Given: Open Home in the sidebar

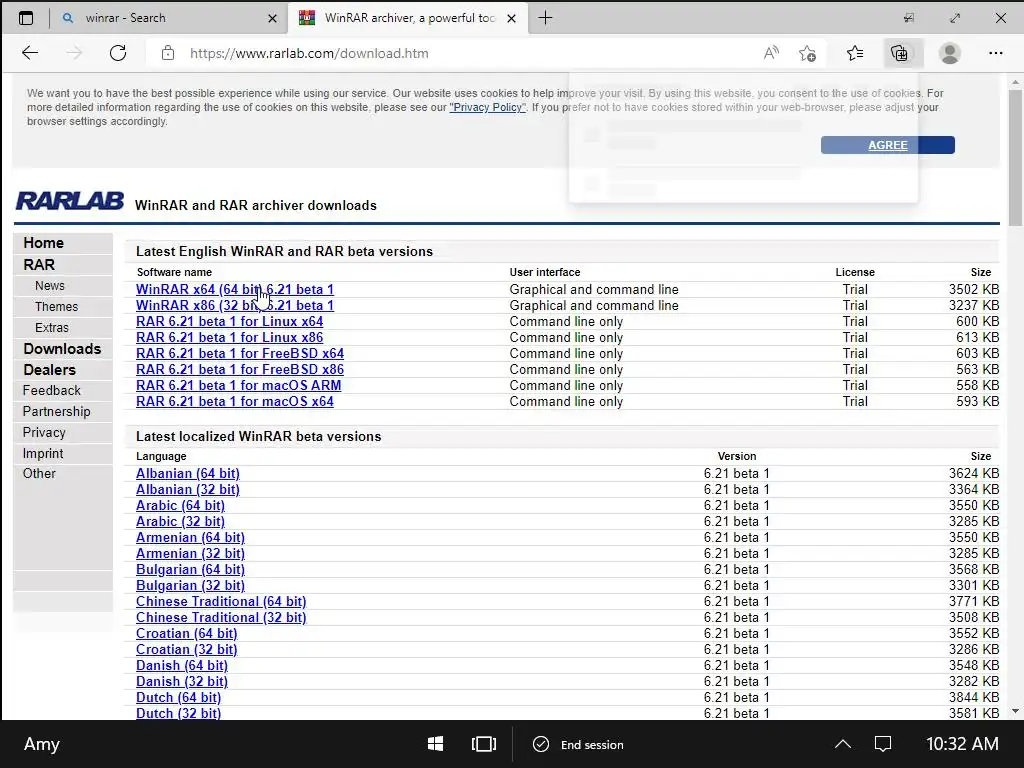Looking at the screenshot, I should (43, 243).
